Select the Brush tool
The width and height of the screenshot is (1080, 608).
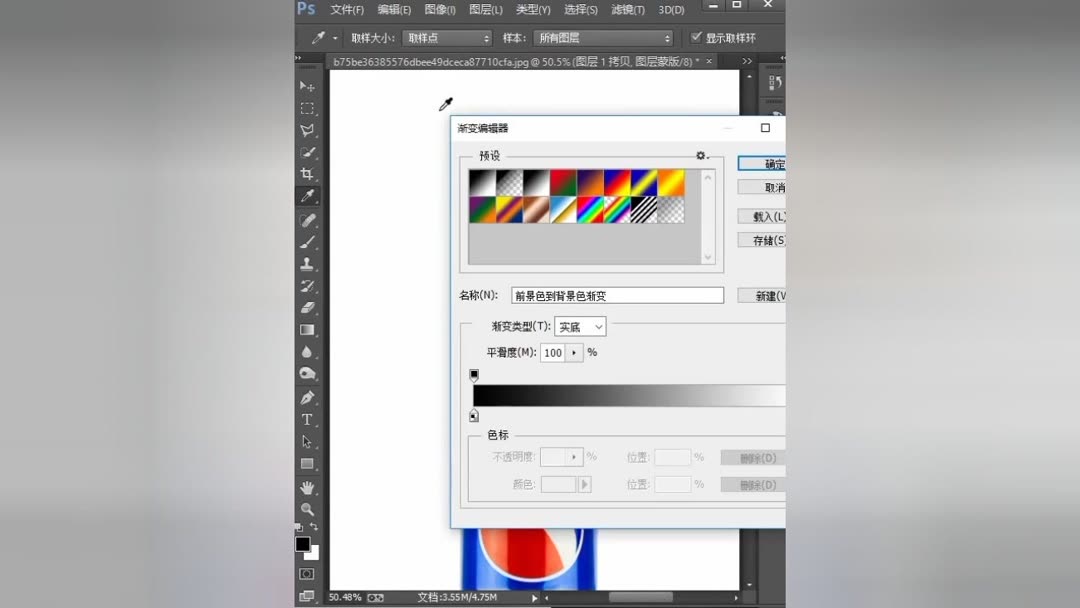pos(307,242)
